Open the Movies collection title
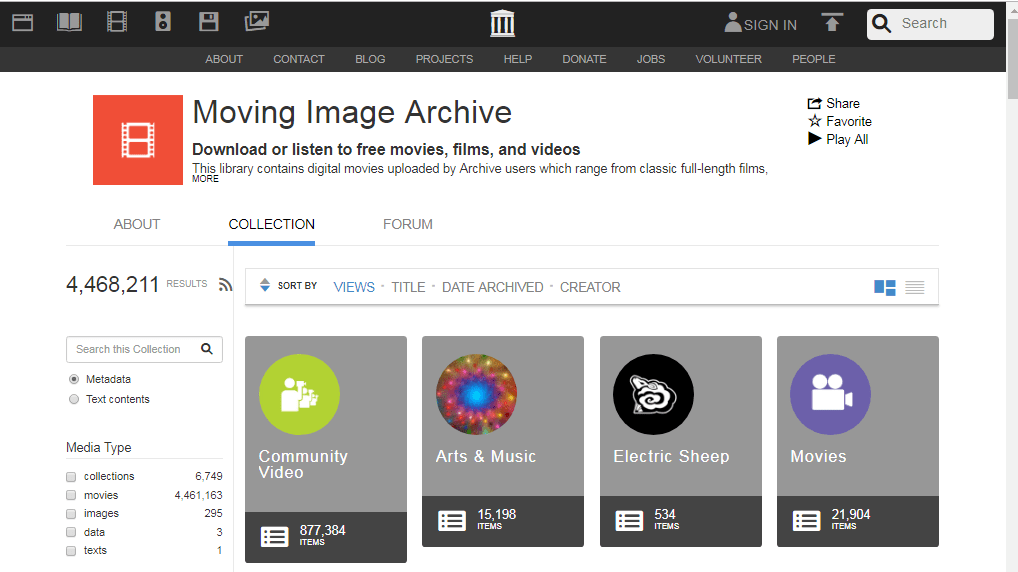Image resolution: width=1018 pixels, height=572 pixels. click(x=818, y=456)
